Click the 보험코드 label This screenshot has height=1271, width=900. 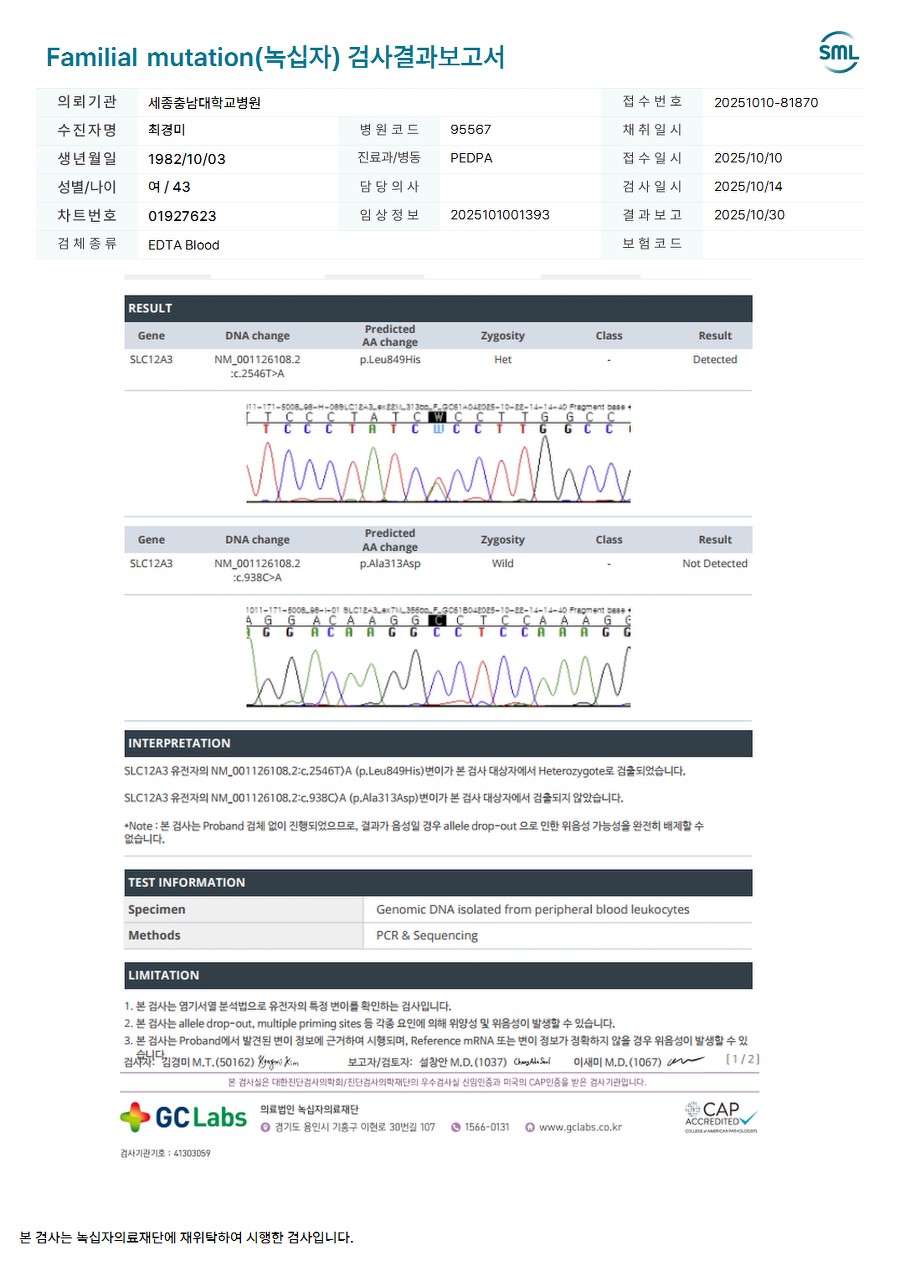pos(652,244)
